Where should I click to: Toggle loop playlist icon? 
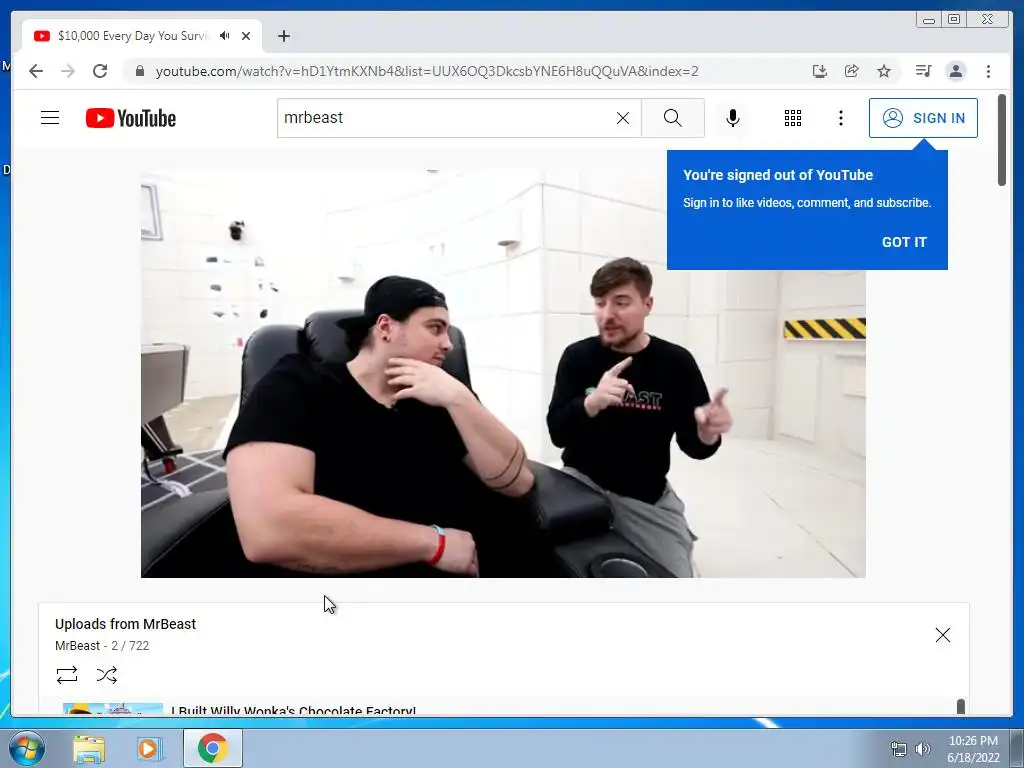(x=67, y=675)
